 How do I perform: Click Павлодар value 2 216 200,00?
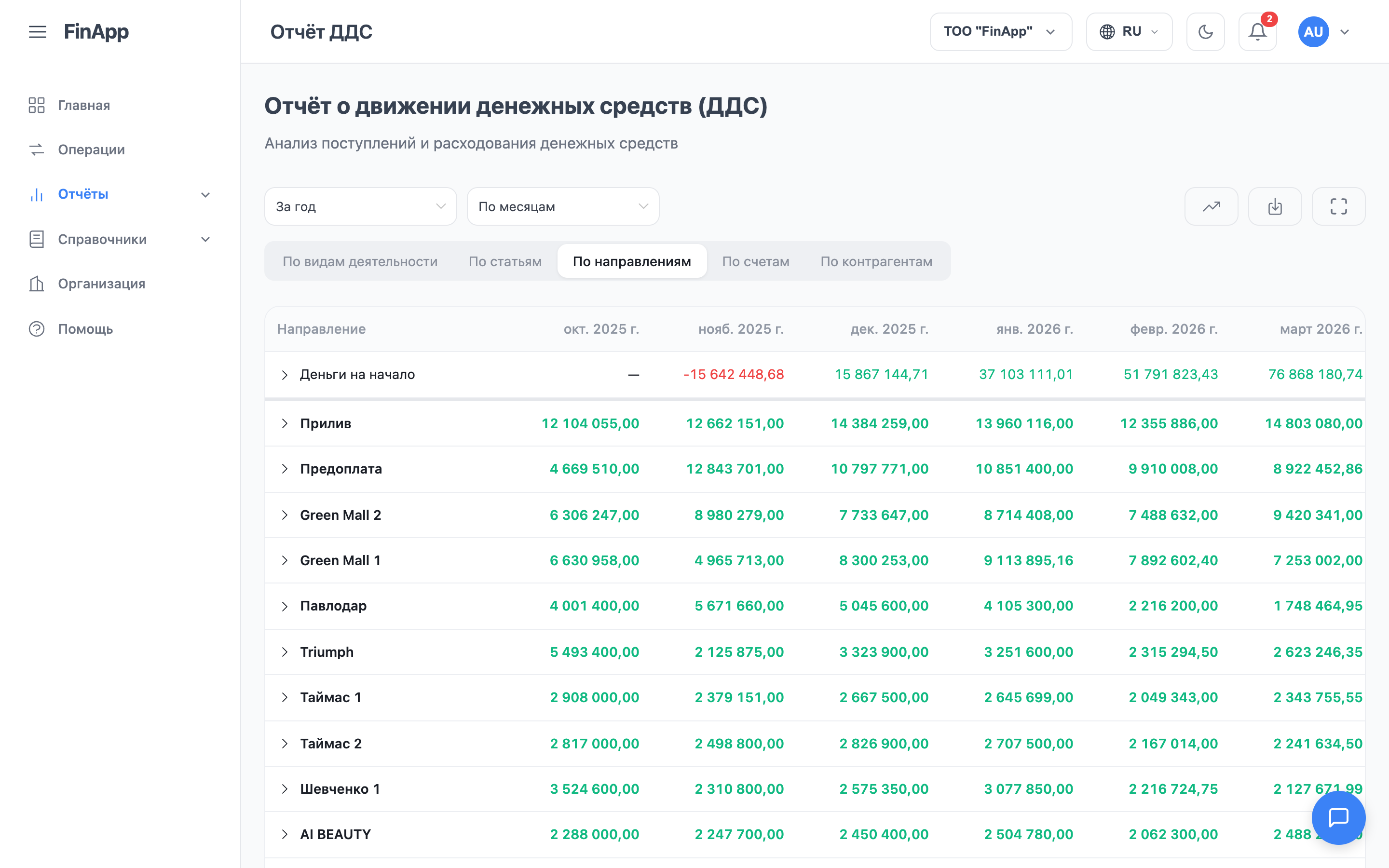[1172, 606]
